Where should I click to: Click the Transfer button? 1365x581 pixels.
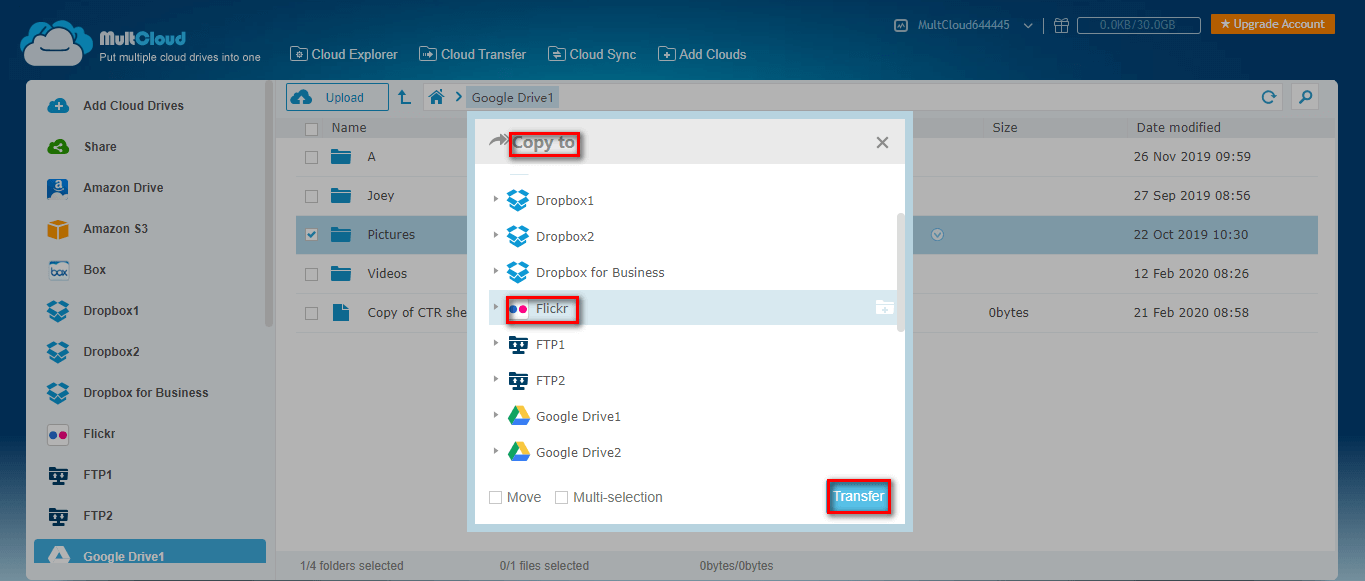[x=859, y=497]
